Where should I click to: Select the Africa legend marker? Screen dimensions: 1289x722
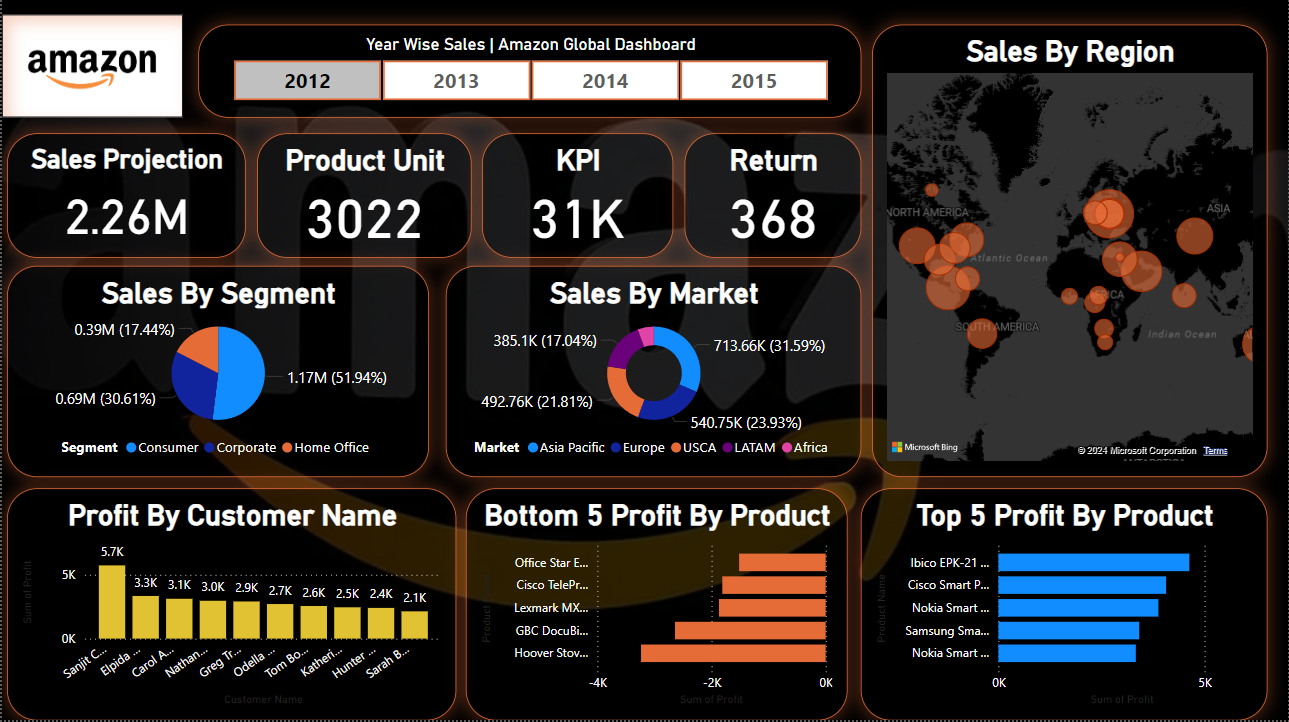(x=787, y=448)
